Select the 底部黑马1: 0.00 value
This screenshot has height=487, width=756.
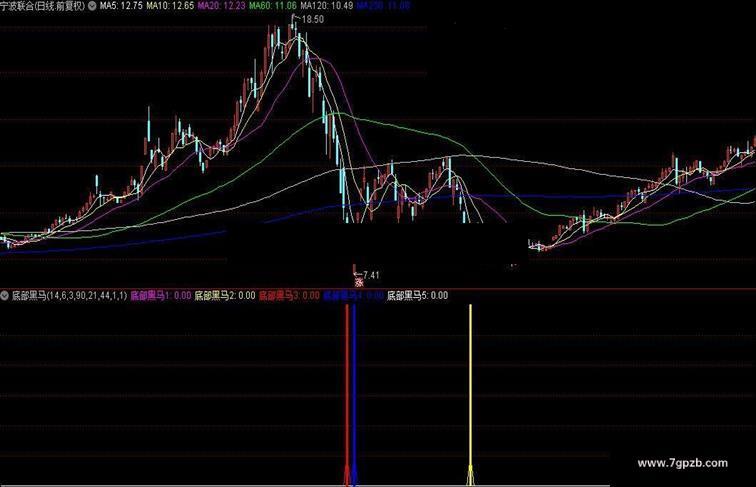pyautogui.click(x=161, y=296)
